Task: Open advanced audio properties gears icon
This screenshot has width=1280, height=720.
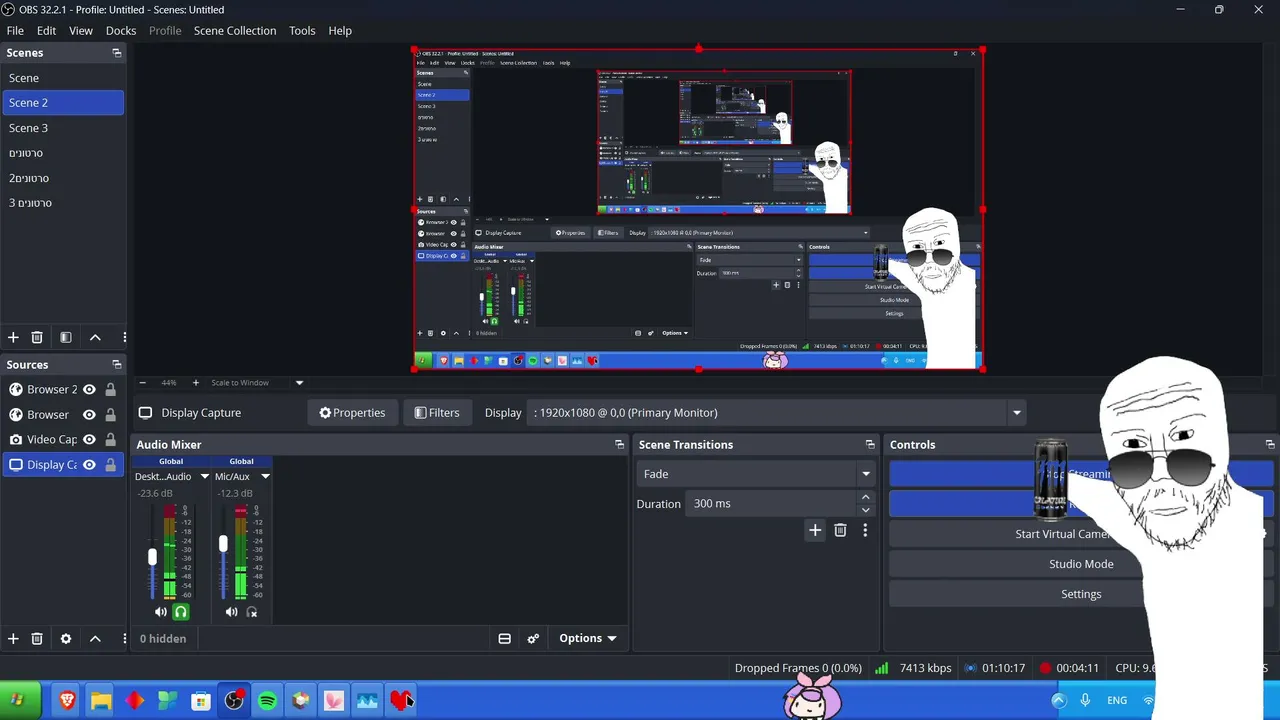Action: pyautogui.click(x=533, y=639)
